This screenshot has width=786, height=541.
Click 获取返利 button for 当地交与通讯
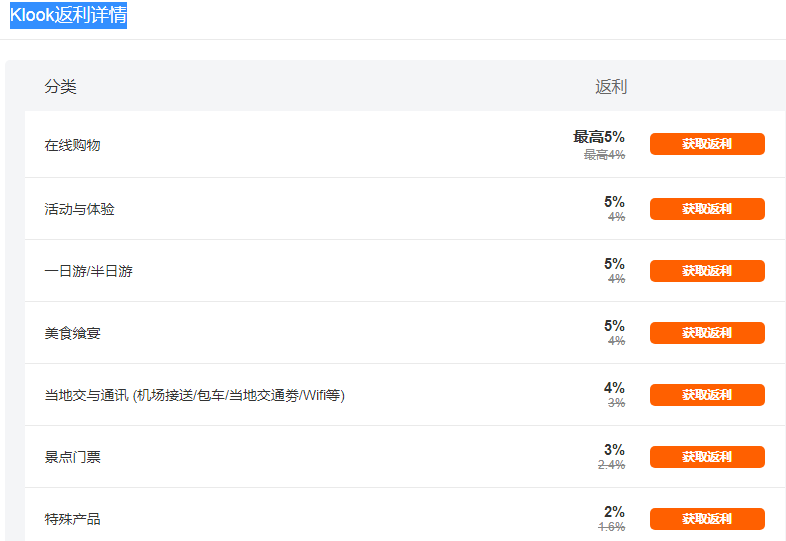click(707, 395)
